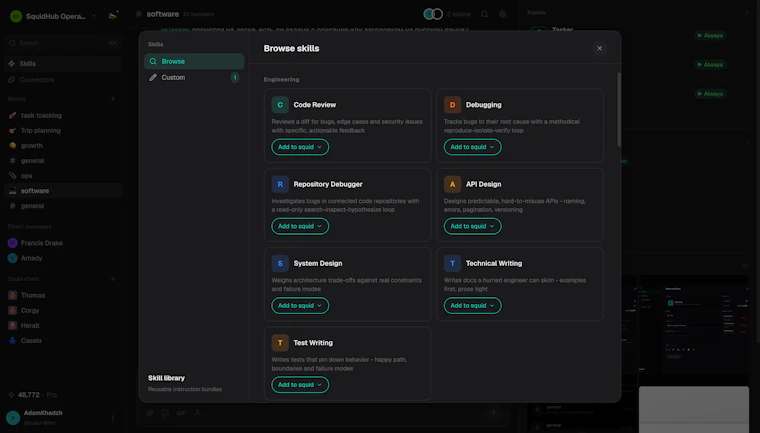The image size is (760, 433).
Task: Click the plus icon next to Squid chats
Action: (113, 279)
